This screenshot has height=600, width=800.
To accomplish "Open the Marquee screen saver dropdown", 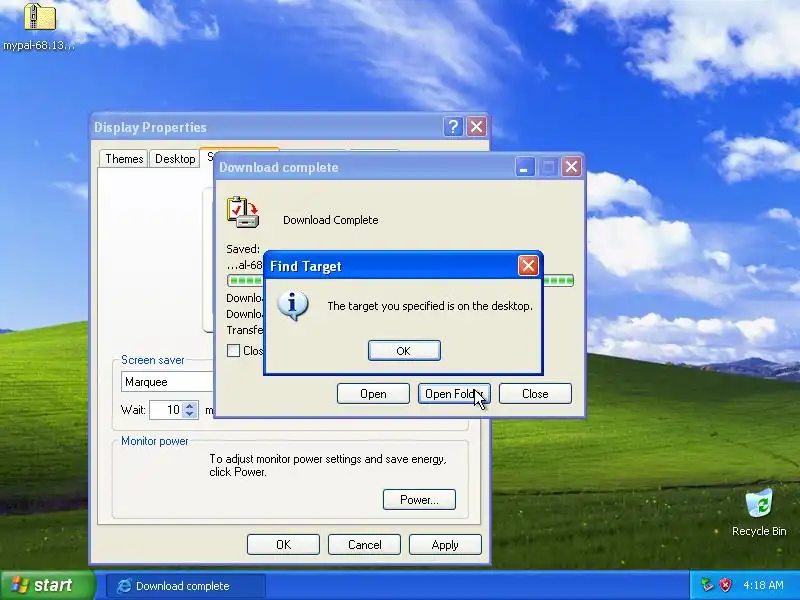I will click(167, 382).
